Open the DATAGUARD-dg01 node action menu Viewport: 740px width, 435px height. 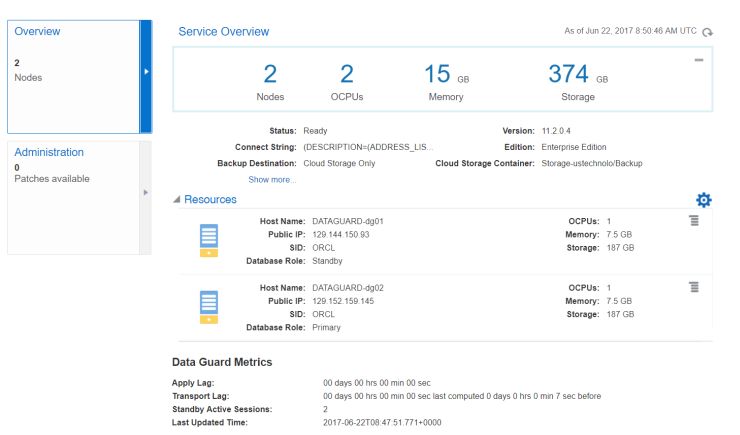[x=694, y=220]
